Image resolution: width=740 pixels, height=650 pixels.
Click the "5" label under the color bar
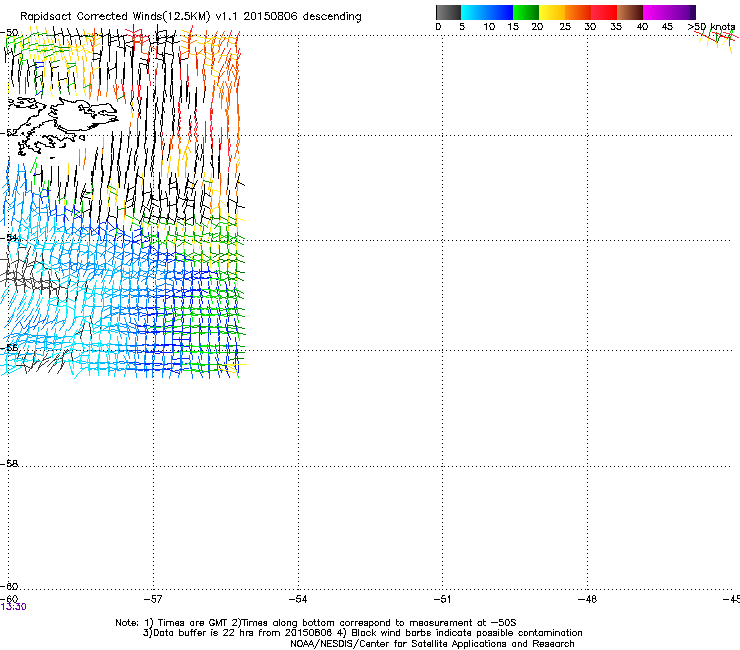pos(462,27)
